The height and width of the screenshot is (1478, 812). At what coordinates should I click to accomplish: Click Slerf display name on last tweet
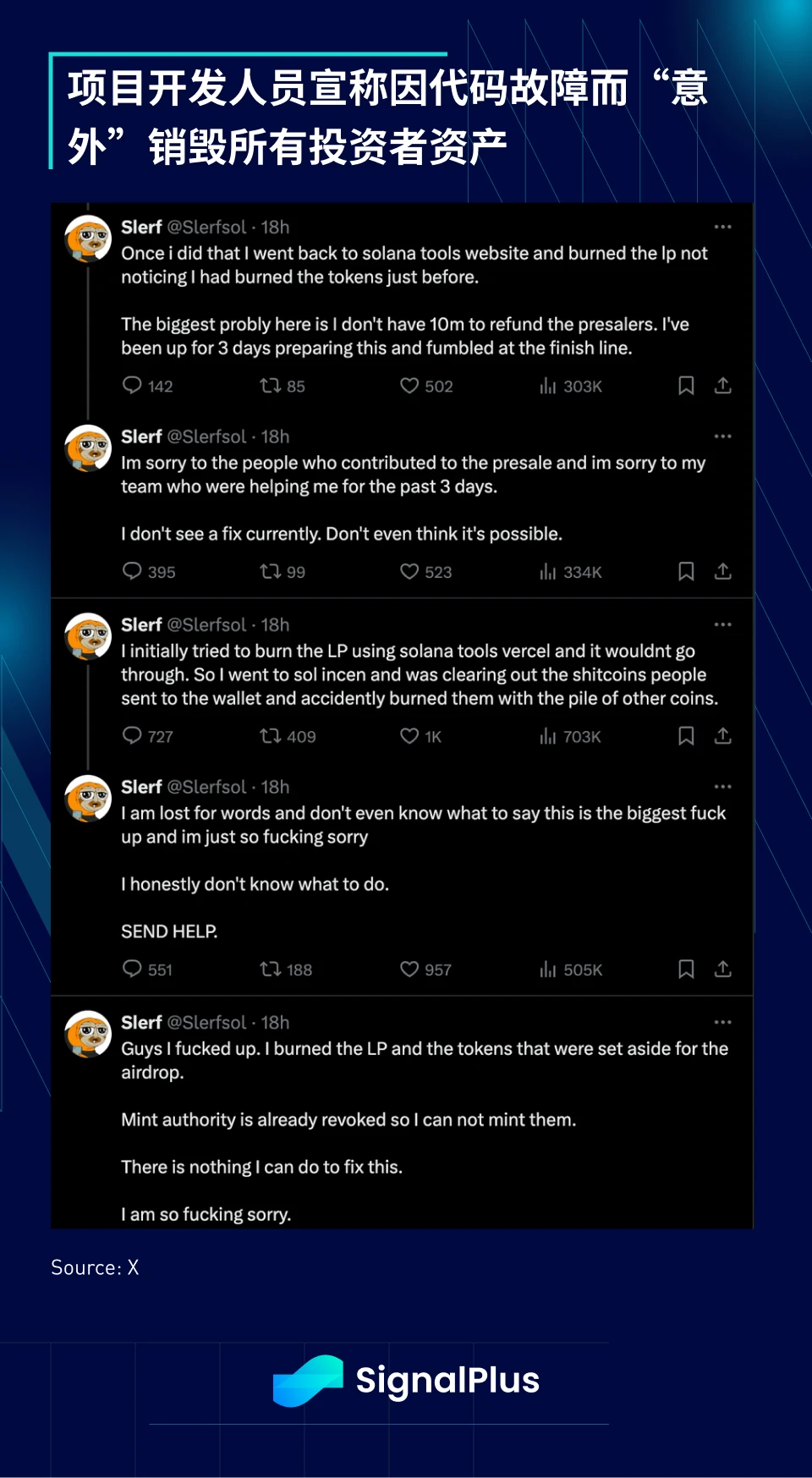tap(141, 1022)
